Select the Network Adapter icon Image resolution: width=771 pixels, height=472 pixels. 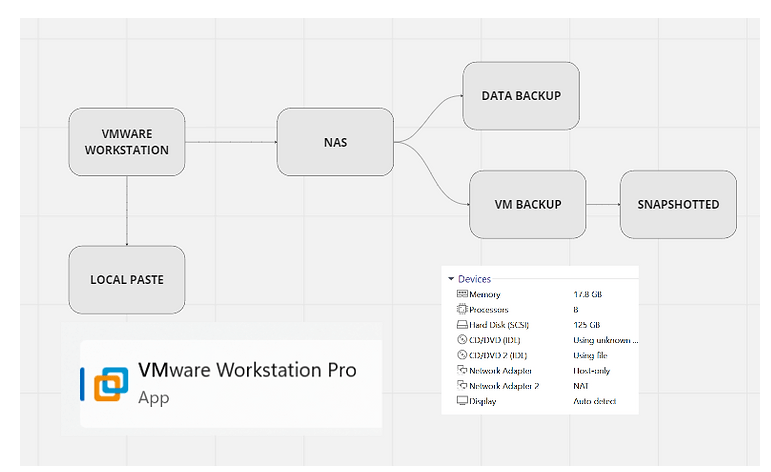pos(462,370)
